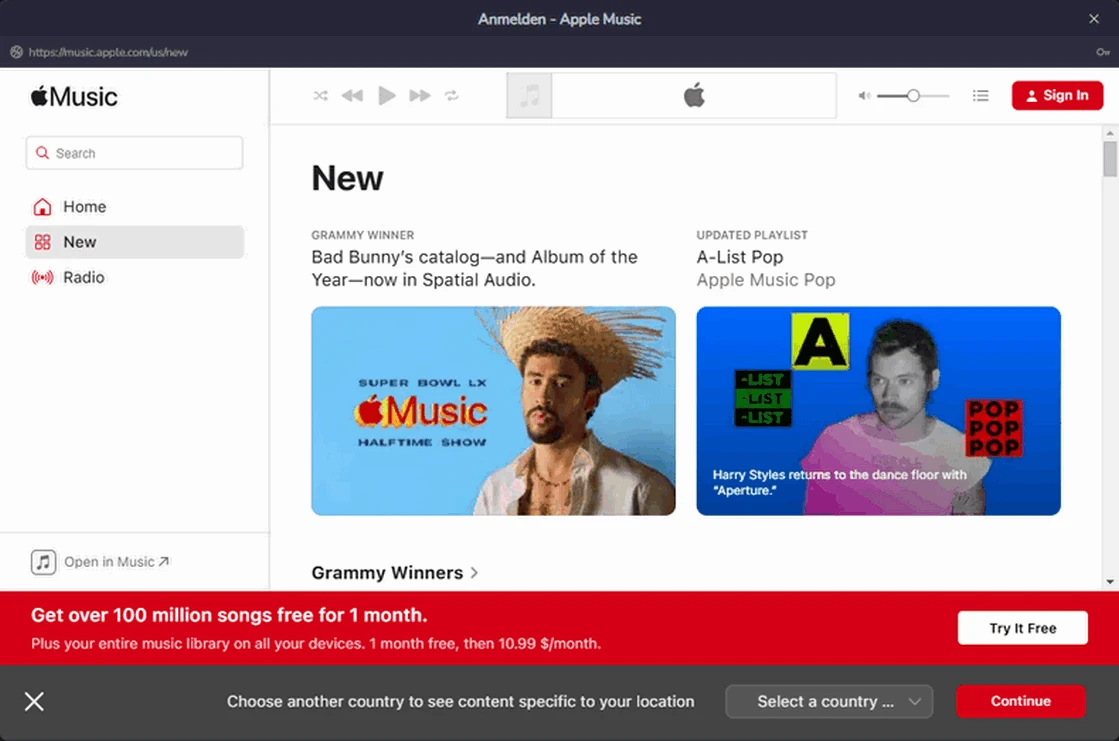
Task: Adjust the volume slider
Action: [911, 95]
